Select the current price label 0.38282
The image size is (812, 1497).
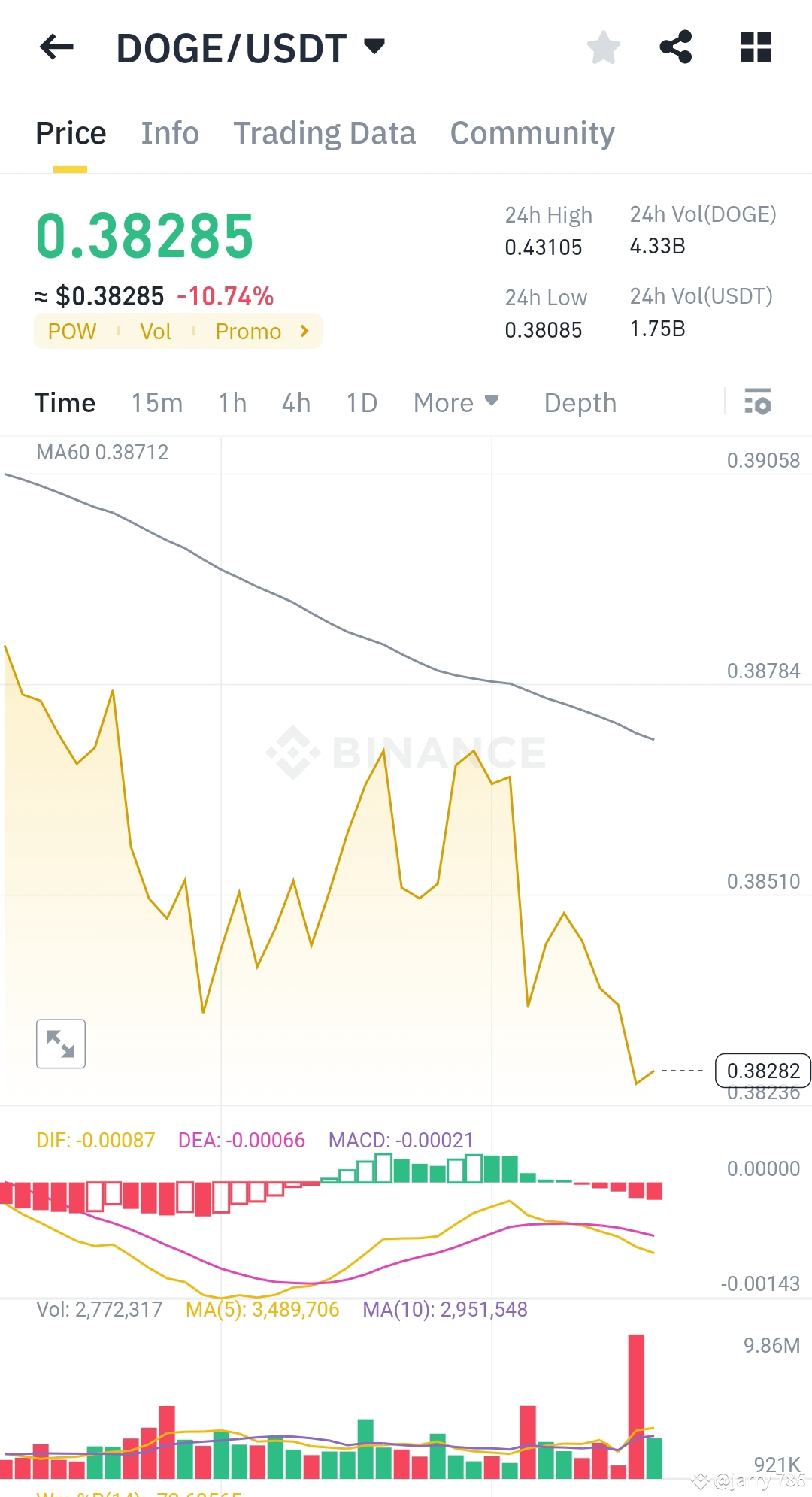click(762, 1071)
